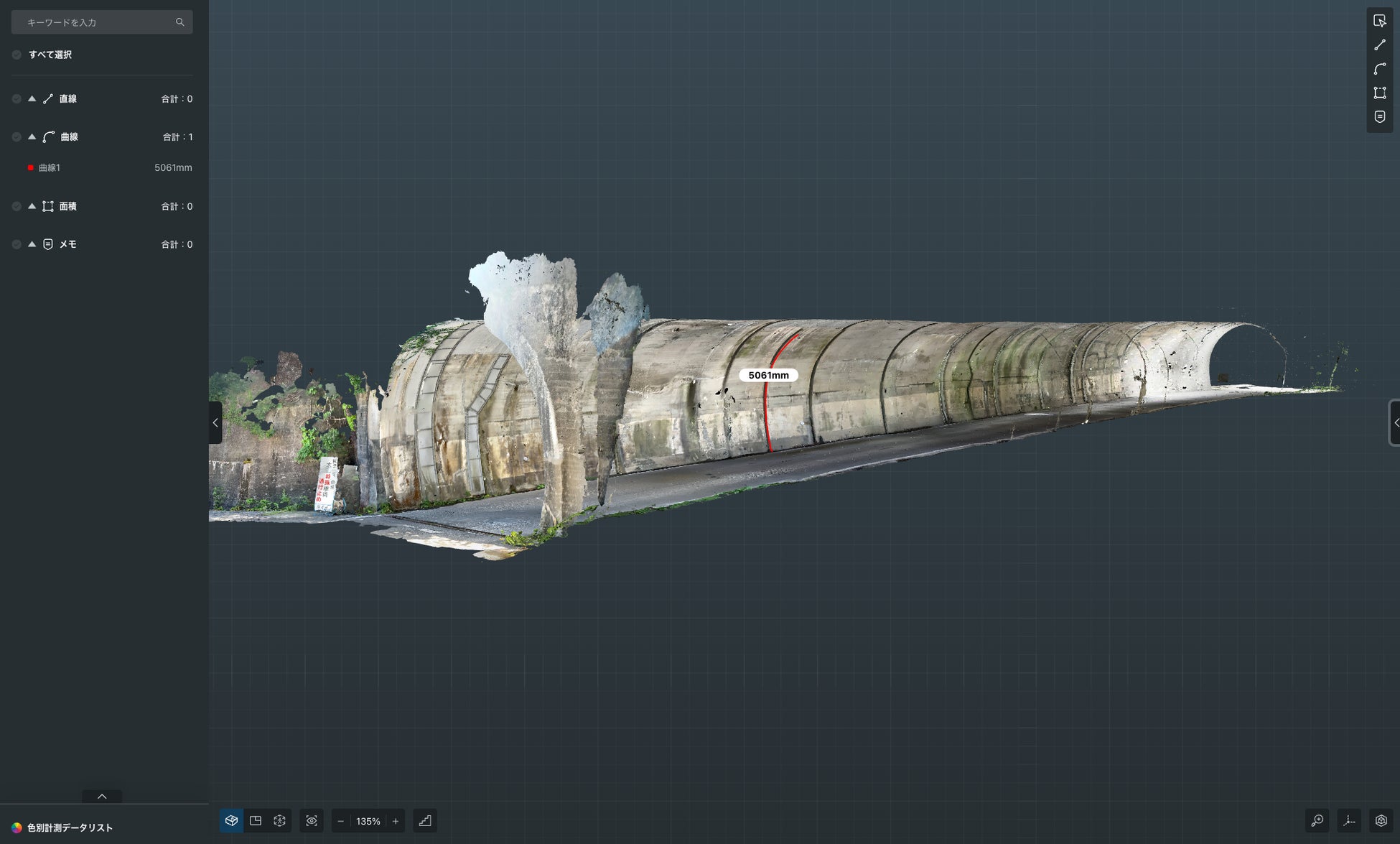Collapse the left sidebar panel
This screenshot has height=844, width=1400.
(215, 422)
